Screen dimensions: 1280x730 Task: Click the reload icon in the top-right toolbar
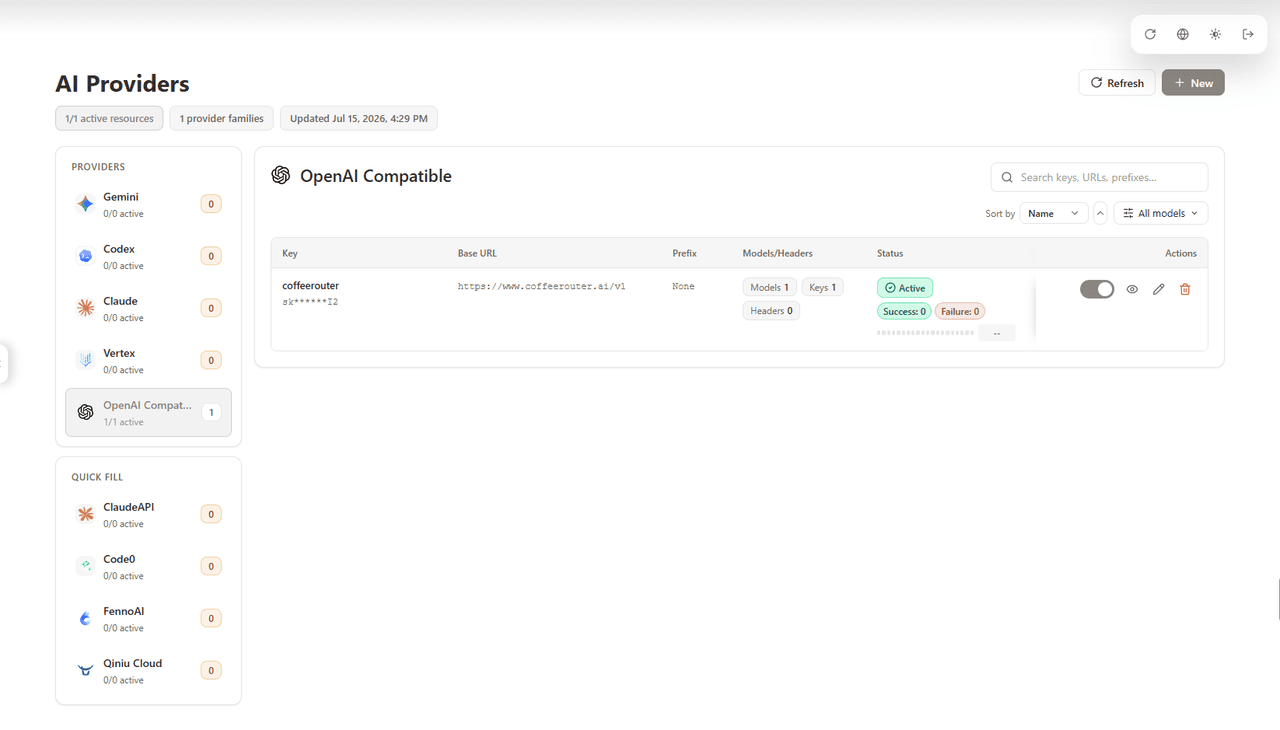(1150, 34)
